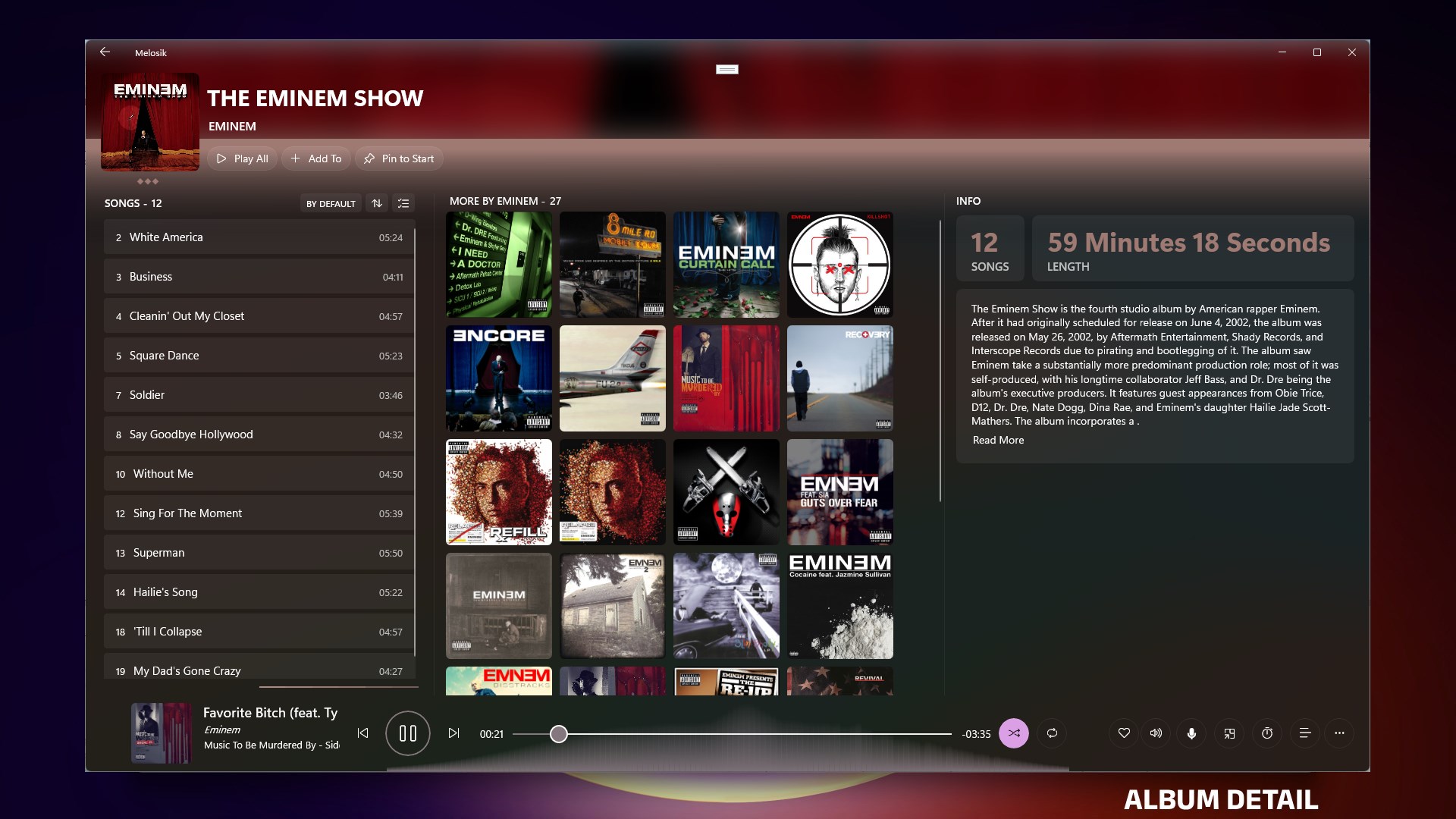Click now playing title Favorite Bitch
This screenshot has height=819, width=1456.
(270, 713)
